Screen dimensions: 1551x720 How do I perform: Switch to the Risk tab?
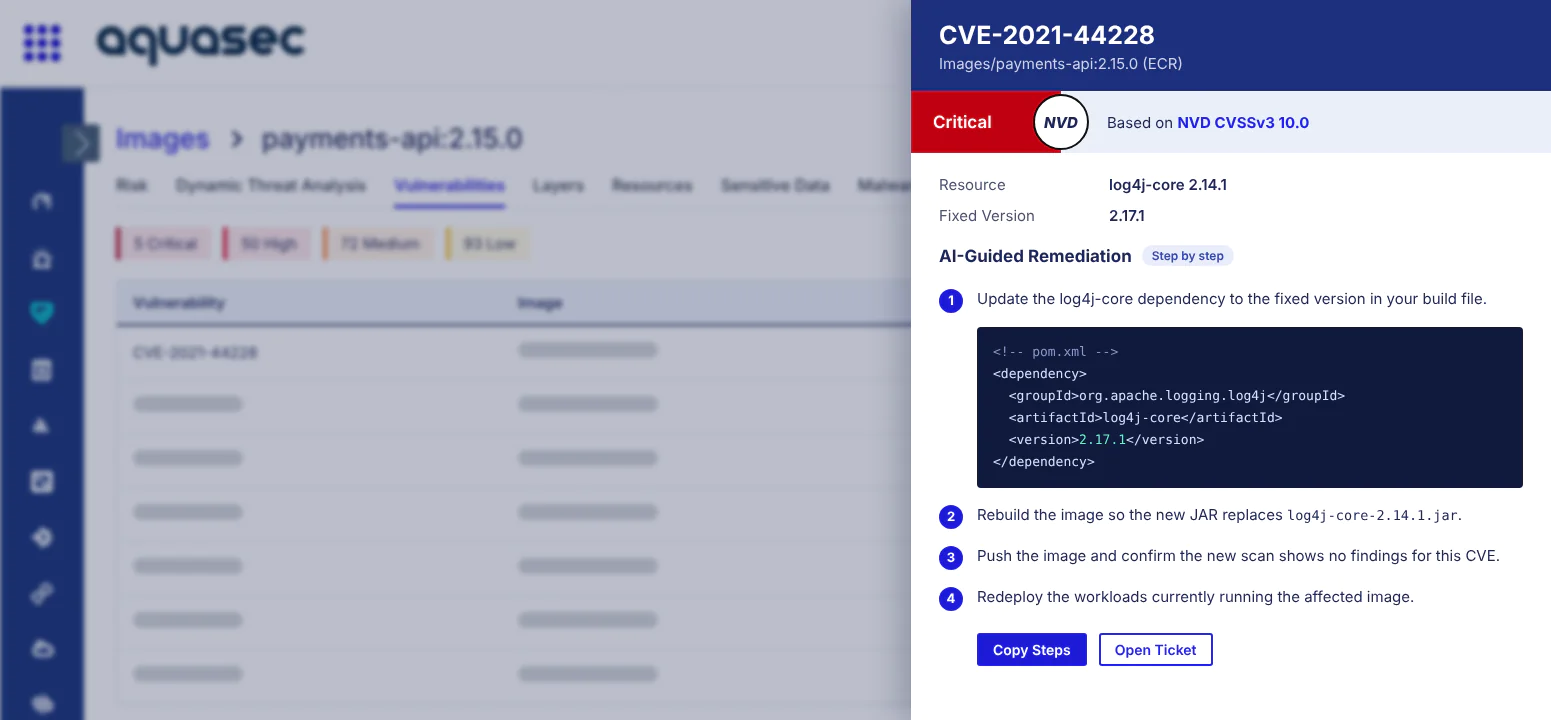click(x=131, y=186)
